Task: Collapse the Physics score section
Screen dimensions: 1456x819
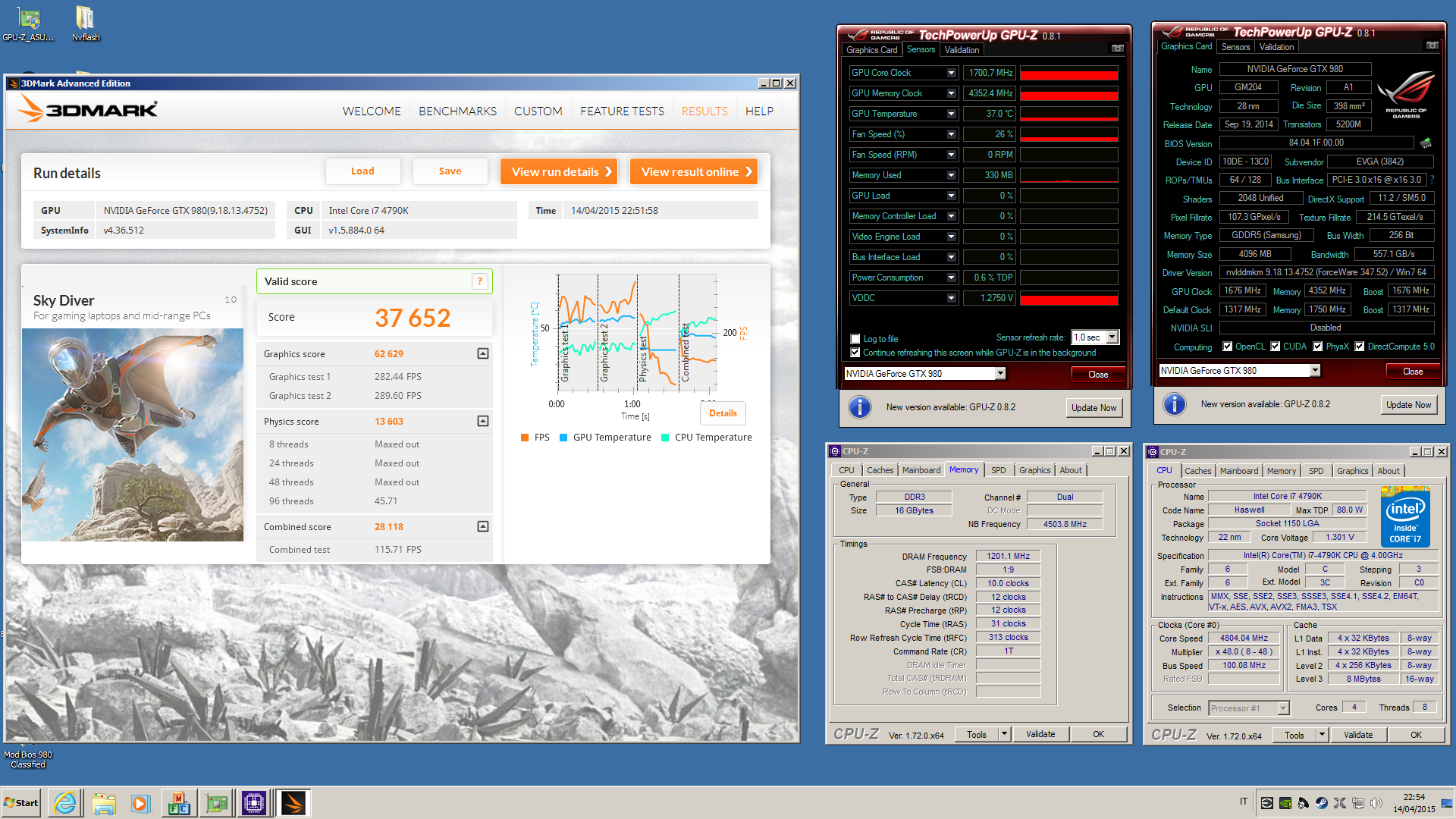Action: click(x=482, y=421)
